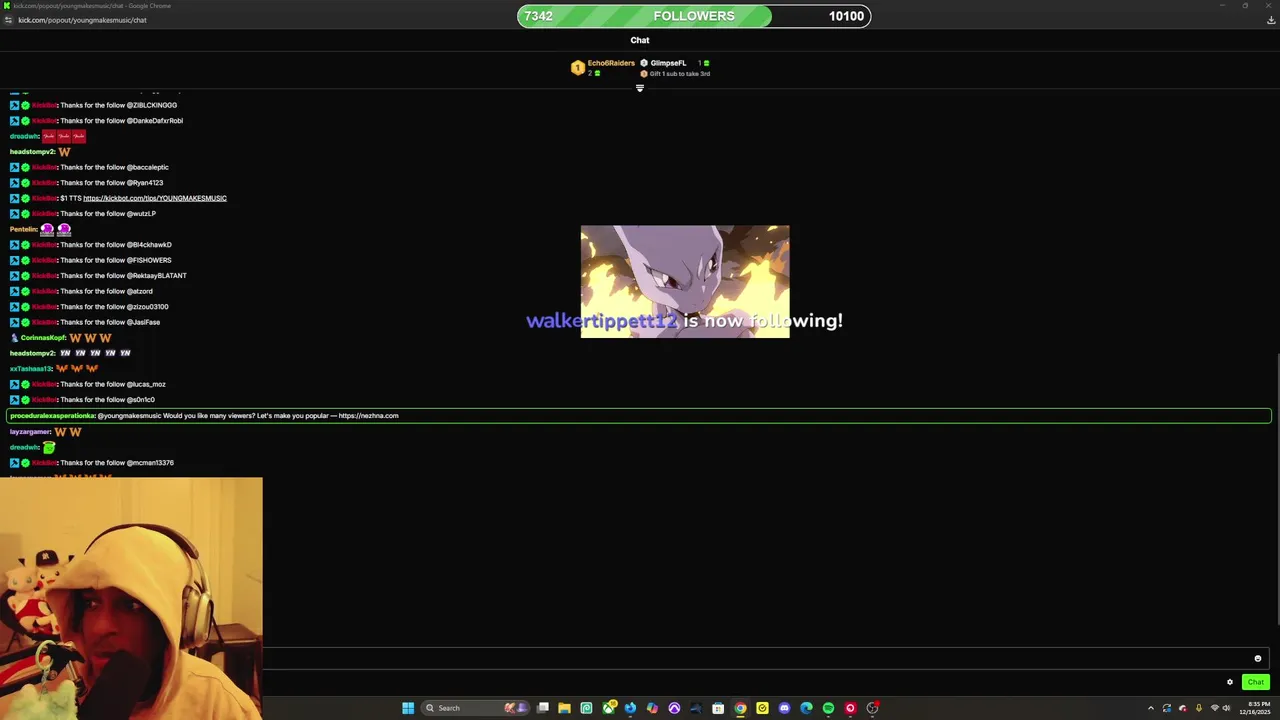Open File Explorer from taskbar
This screenshot has height=720, width=1280.
click(x=564, y=708)
